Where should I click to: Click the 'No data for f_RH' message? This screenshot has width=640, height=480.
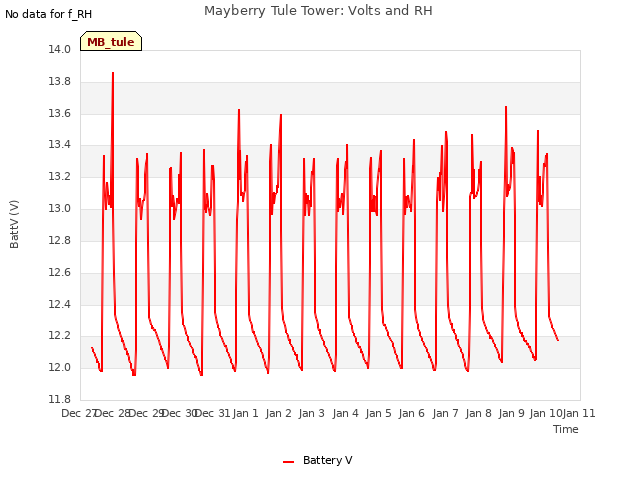[x=49, y=14]
